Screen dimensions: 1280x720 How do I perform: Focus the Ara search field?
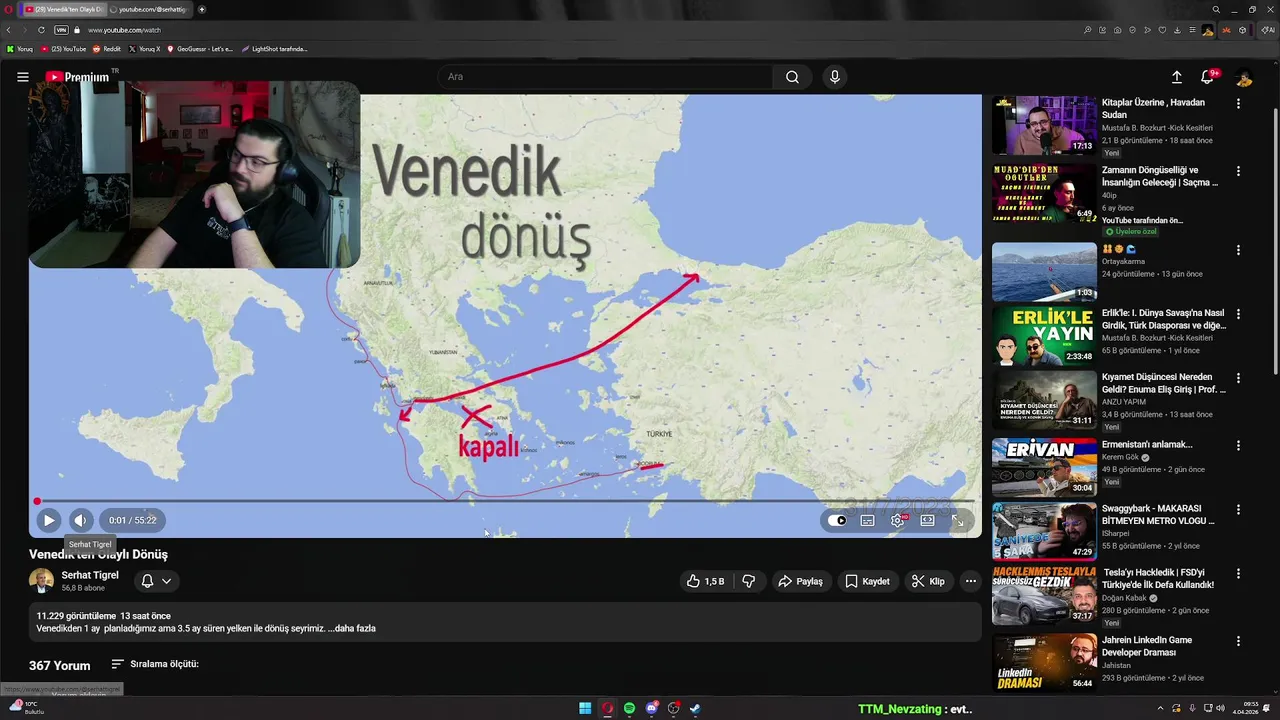tap(604, 77)
